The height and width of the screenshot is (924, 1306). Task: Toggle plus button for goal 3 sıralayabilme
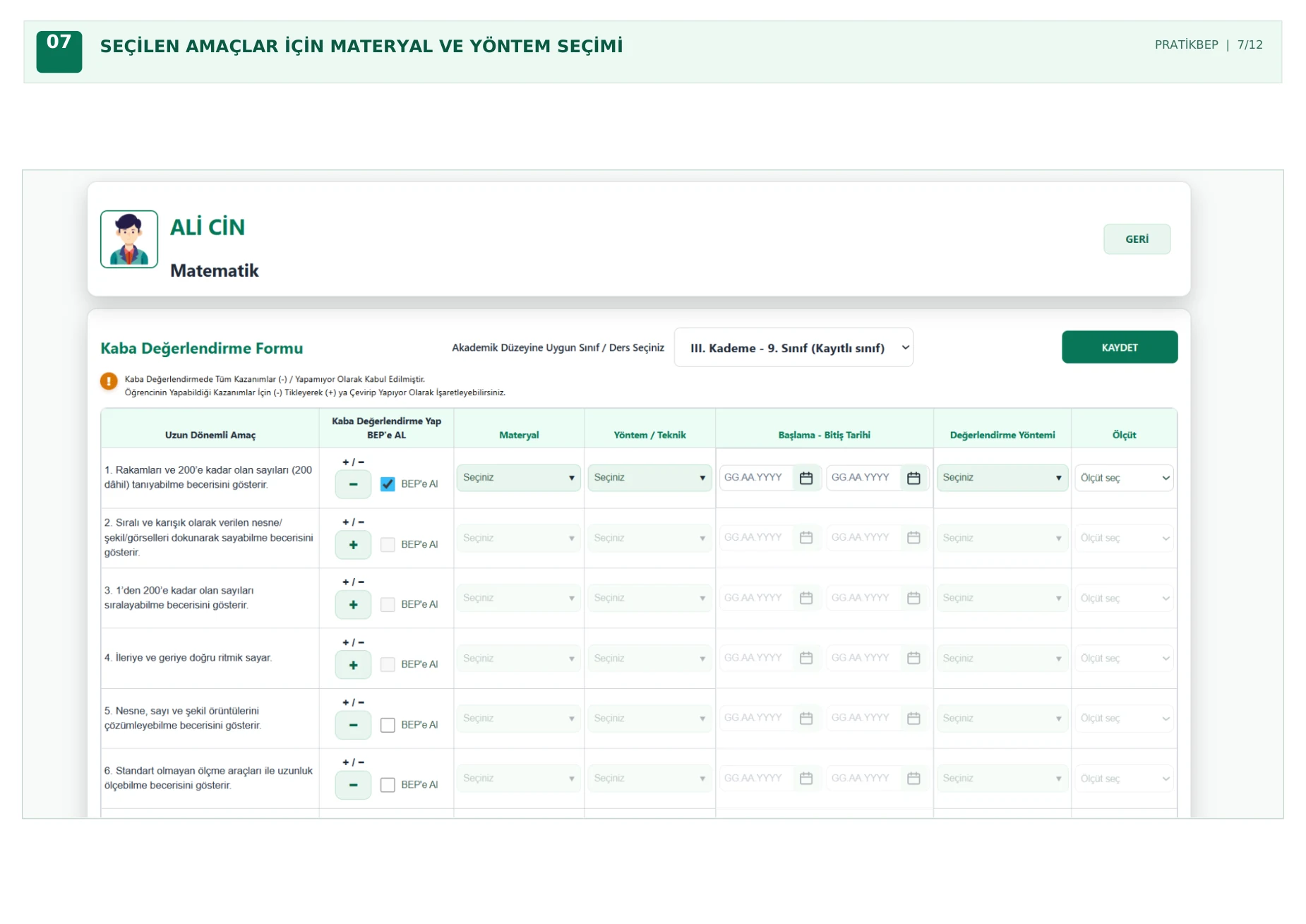(353, 605)
